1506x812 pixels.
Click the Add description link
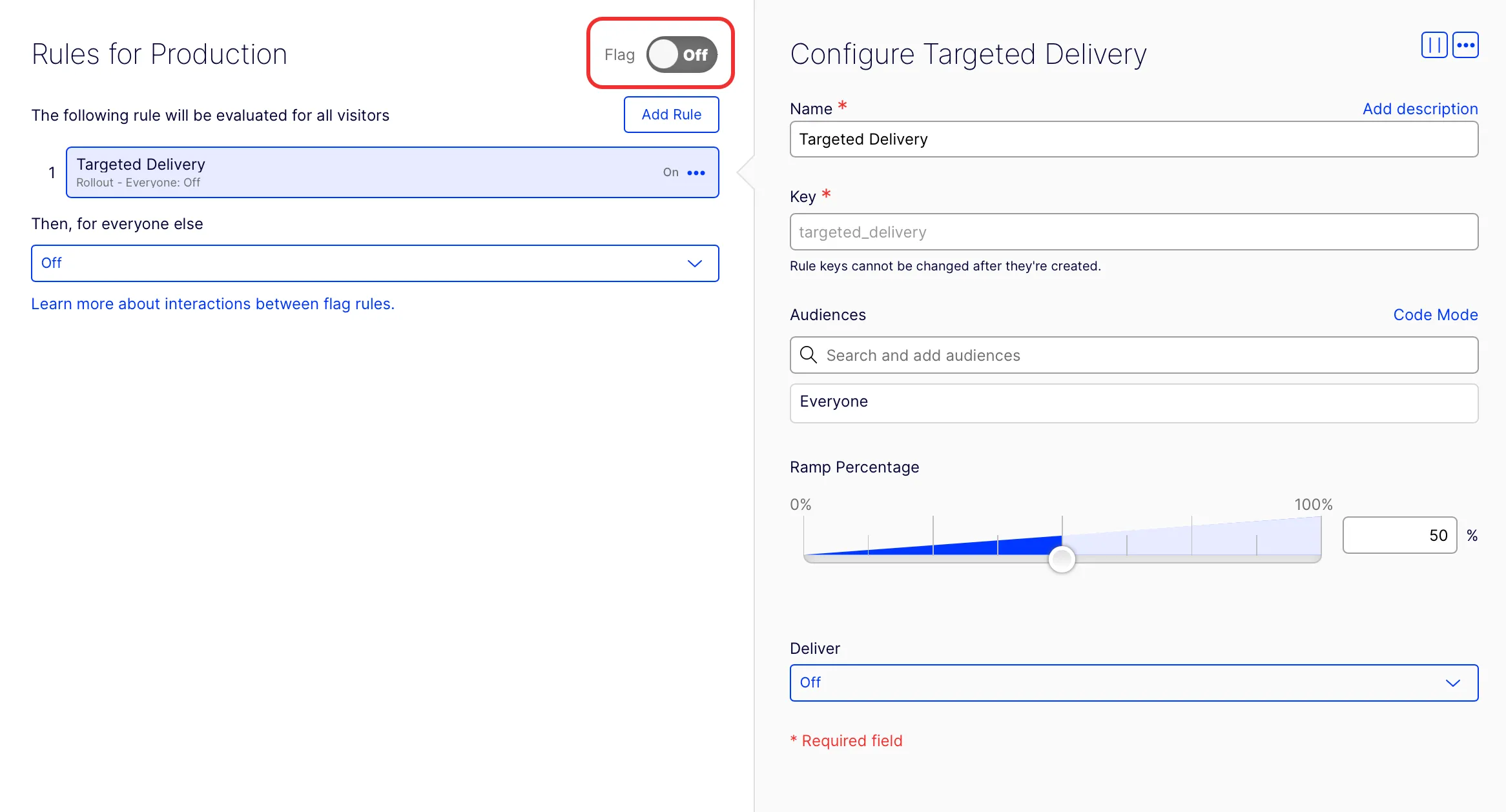tap(1420, 109)
